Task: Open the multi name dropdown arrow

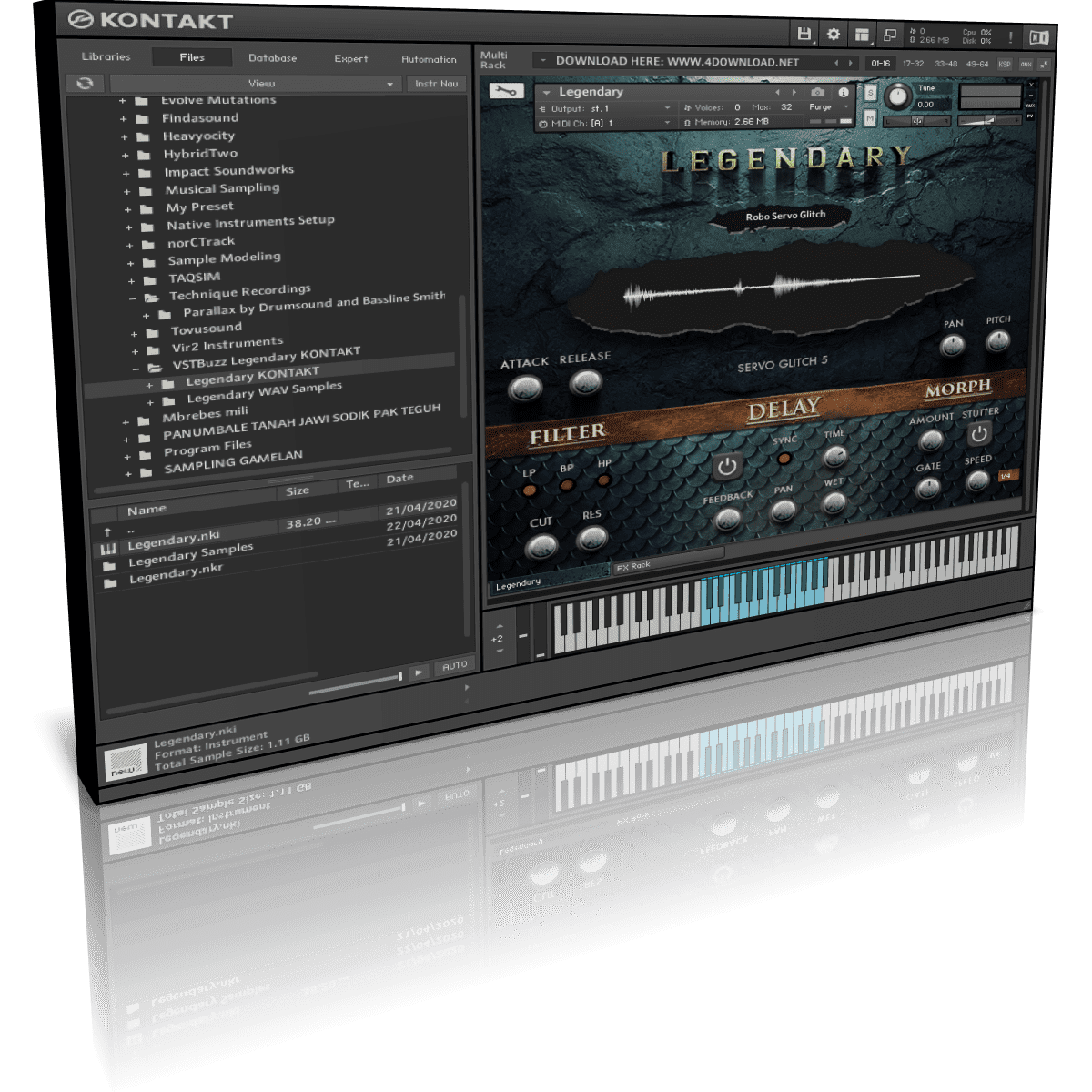Action: click(543, 61)
